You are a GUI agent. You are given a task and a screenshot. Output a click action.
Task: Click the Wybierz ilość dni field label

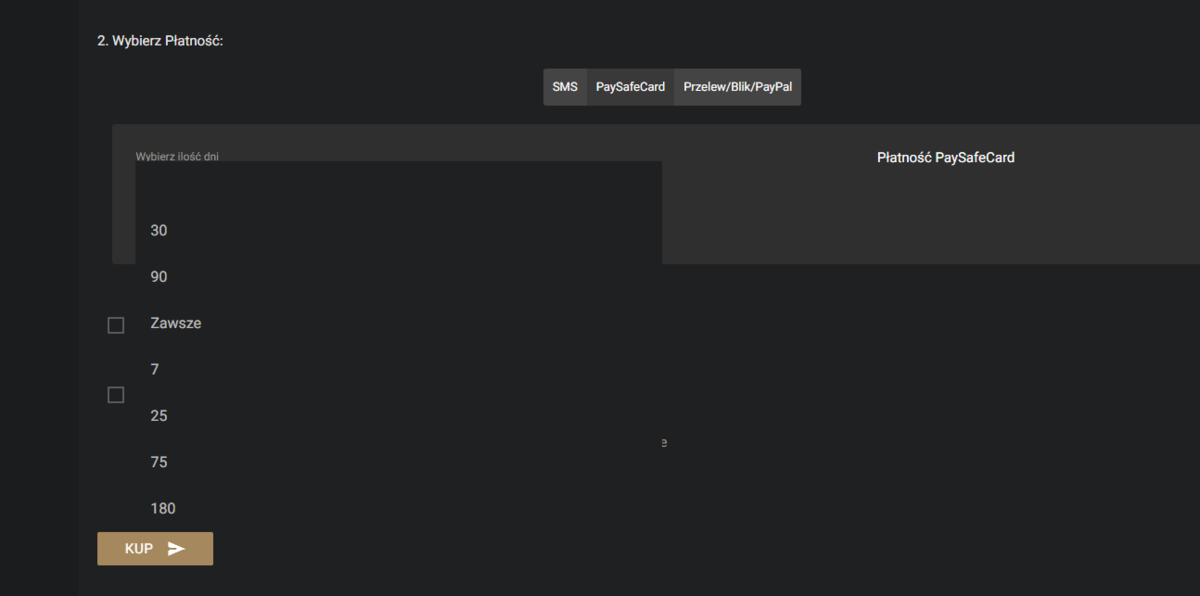177,156
